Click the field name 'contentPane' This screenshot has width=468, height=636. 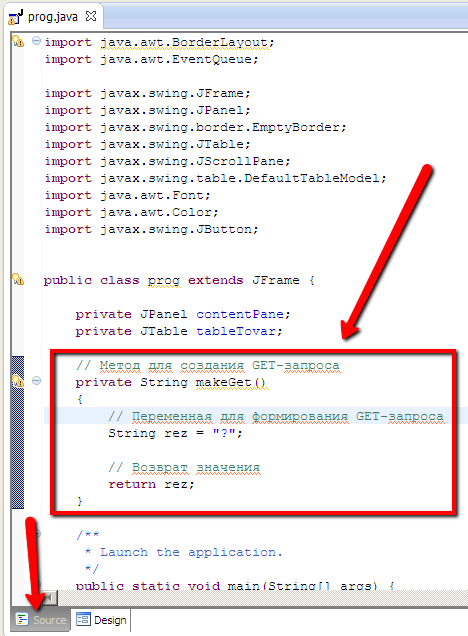pyautogui.click(x=240, y=315)
